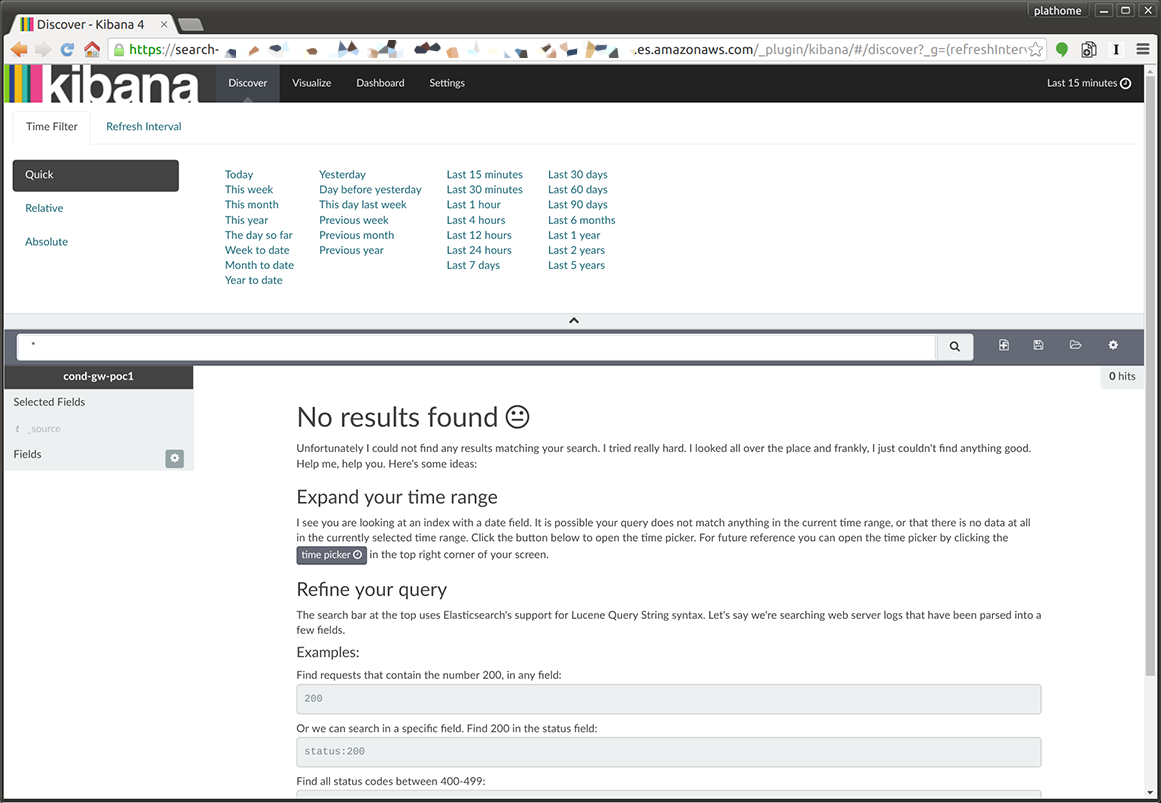The width and height of the screenshot is (1161, 803).
Task: Click the cond-gw-poc1 index pattern header
Action: tap(98, 376)
